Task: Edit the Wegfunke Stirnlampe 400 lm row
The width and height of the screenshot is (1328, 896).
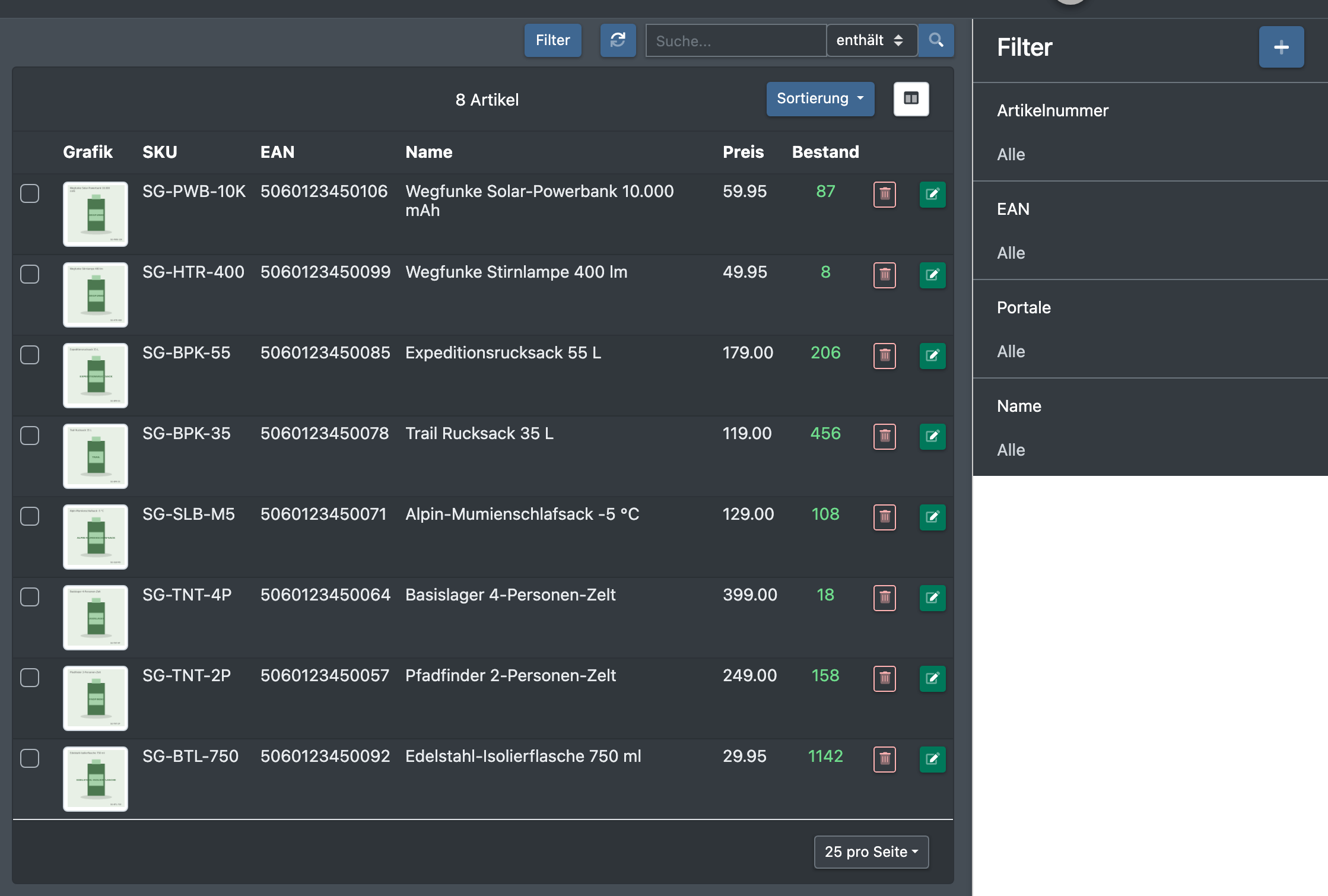Action: pos(932,275)
